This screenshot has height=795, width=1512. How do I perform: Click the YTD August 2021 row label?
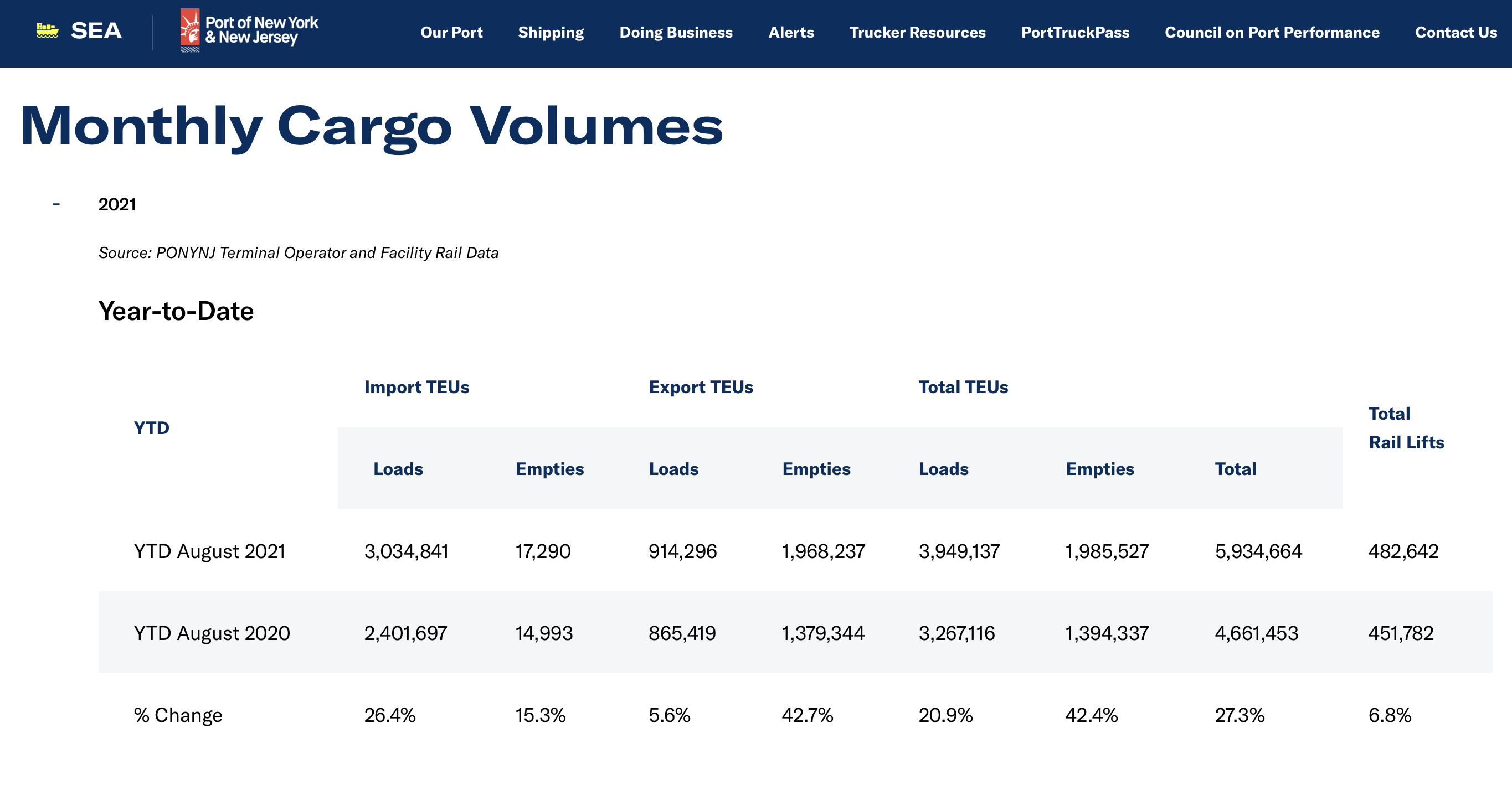(209, 551)
